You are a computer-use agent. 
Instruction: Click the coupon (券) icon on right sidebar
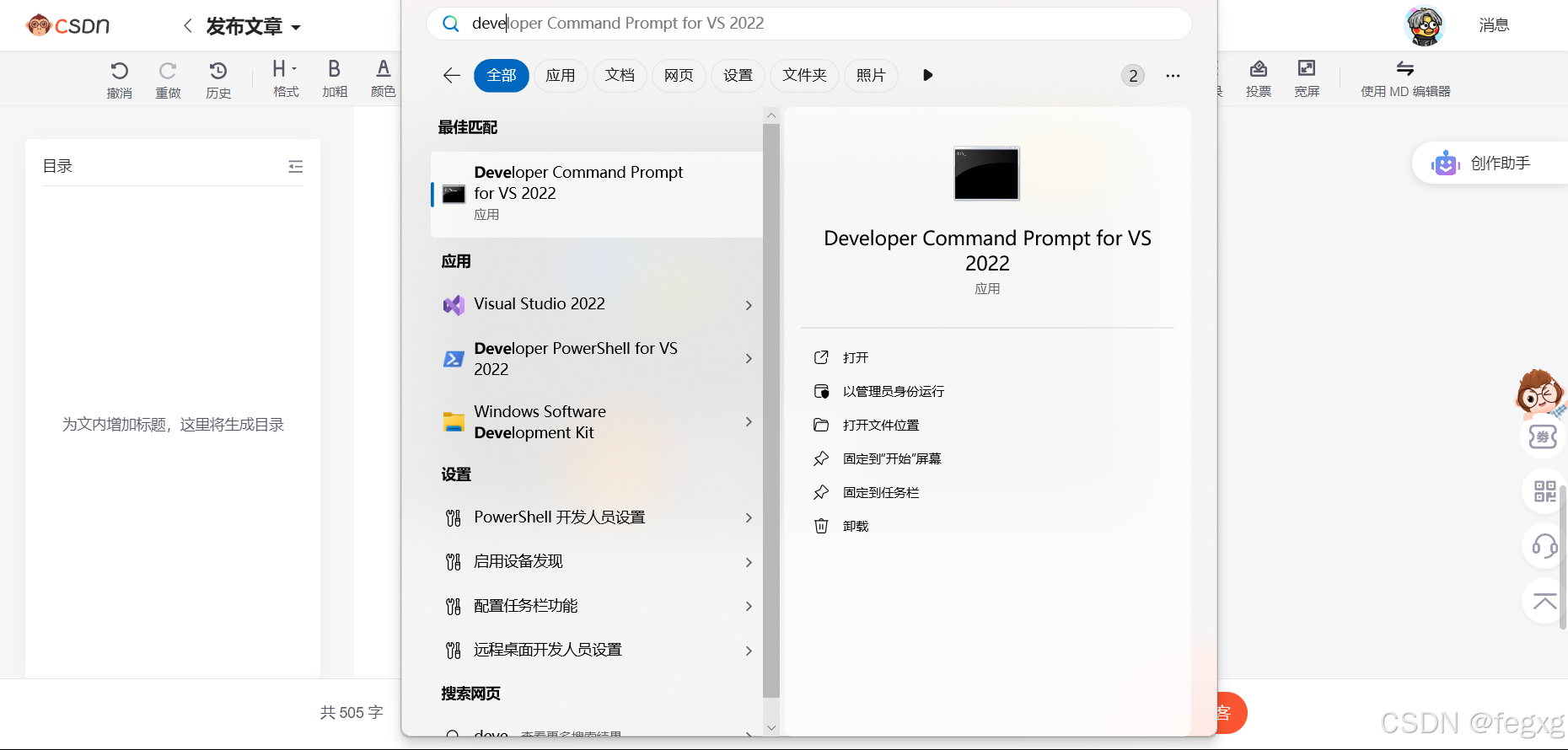click(1544, 437)
